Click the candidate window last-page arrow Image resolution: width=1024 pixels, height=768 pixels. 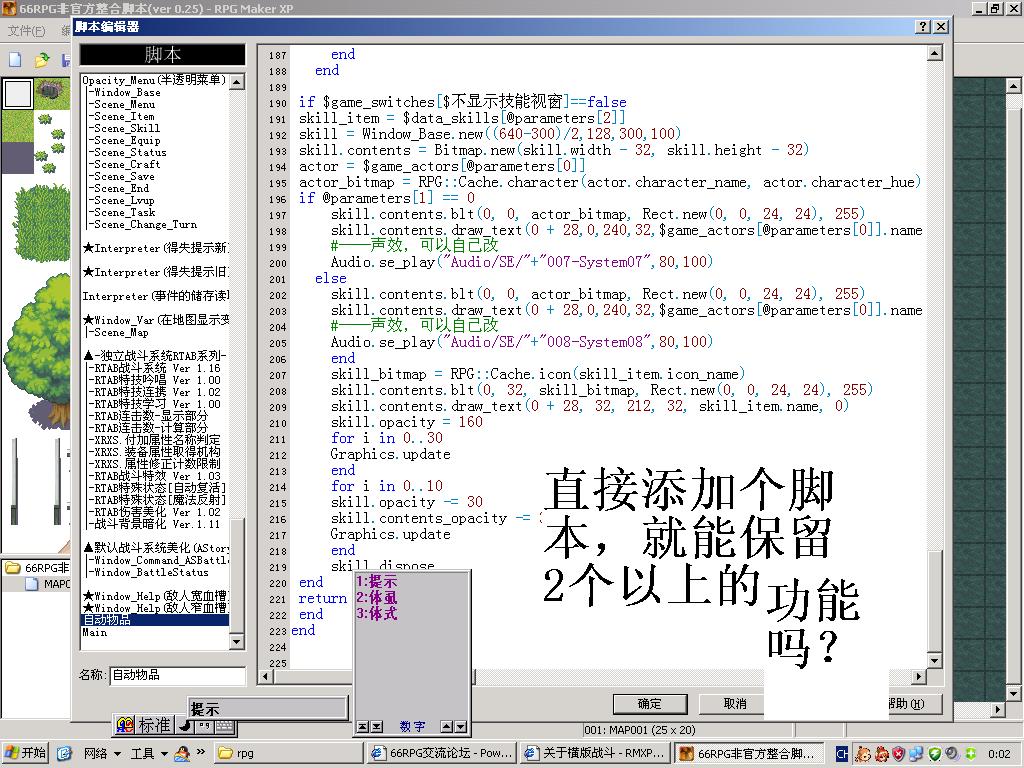pyautogui.click(x=377, y=726)
